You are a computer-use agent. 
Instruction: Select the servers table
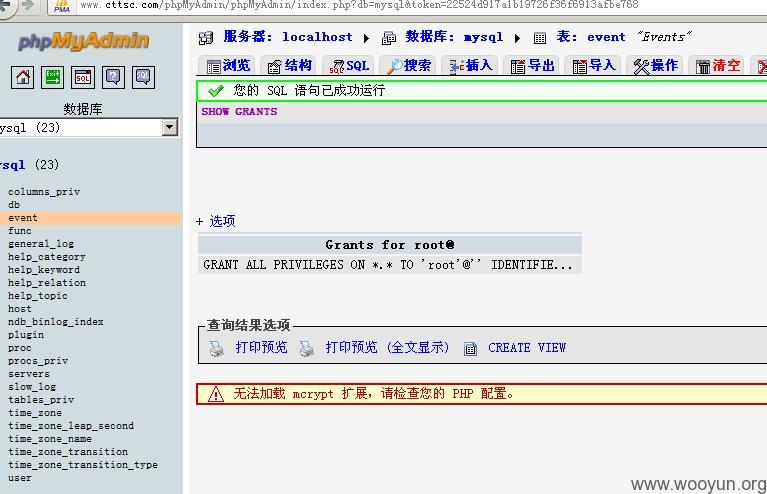29,374
